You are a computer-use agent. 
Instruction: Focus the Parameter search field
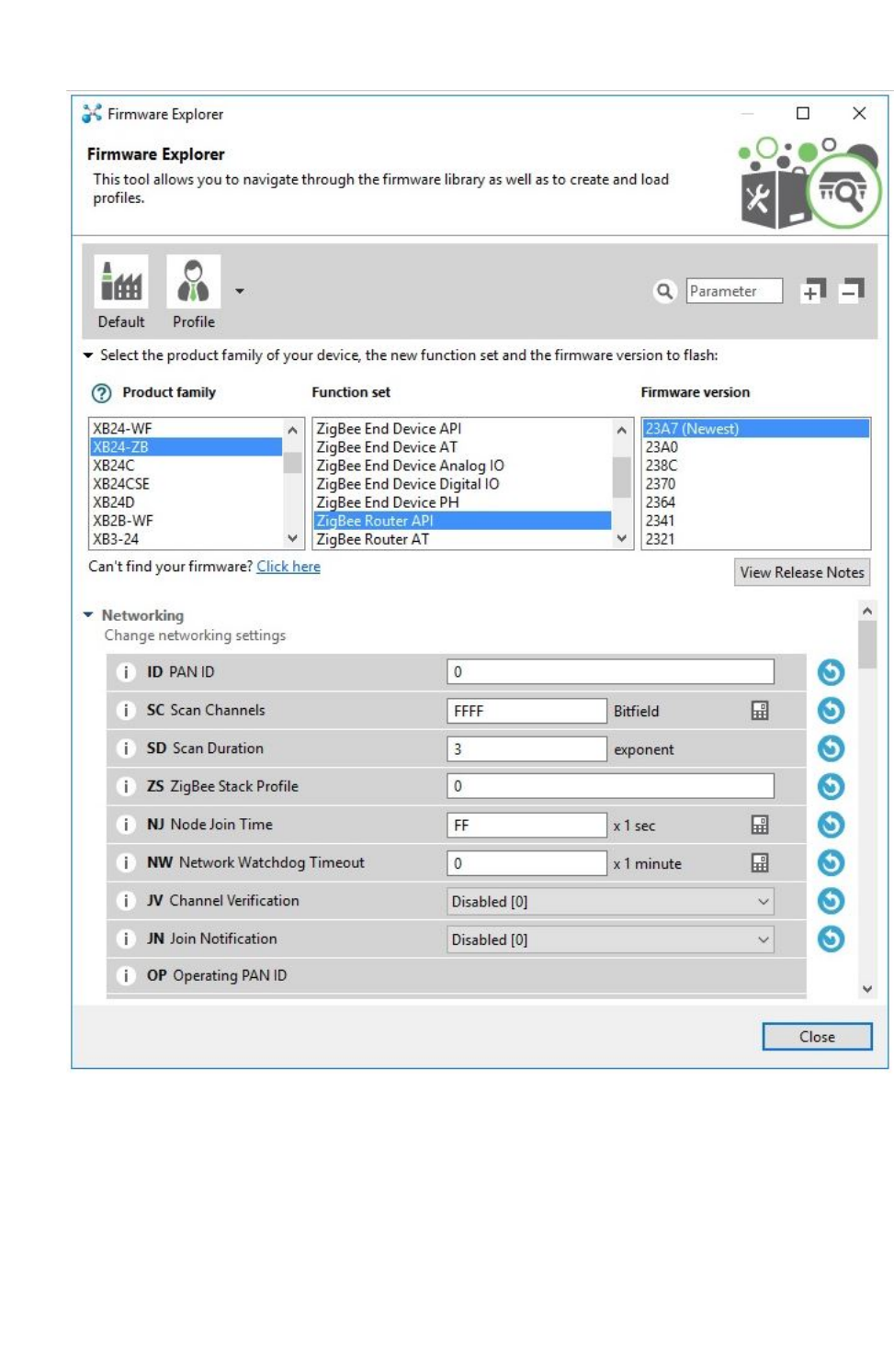point(734,291)
